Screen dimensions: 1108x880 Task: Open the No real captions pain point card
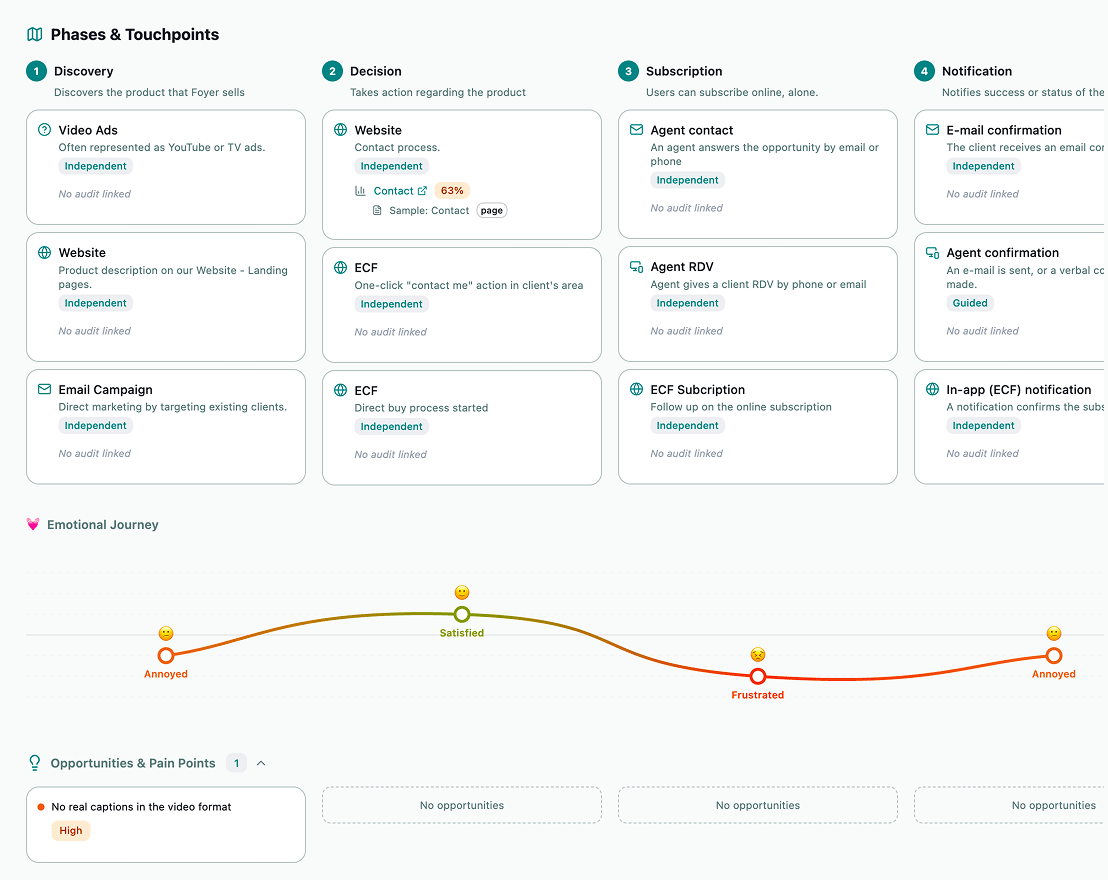(x=166, y=825)
